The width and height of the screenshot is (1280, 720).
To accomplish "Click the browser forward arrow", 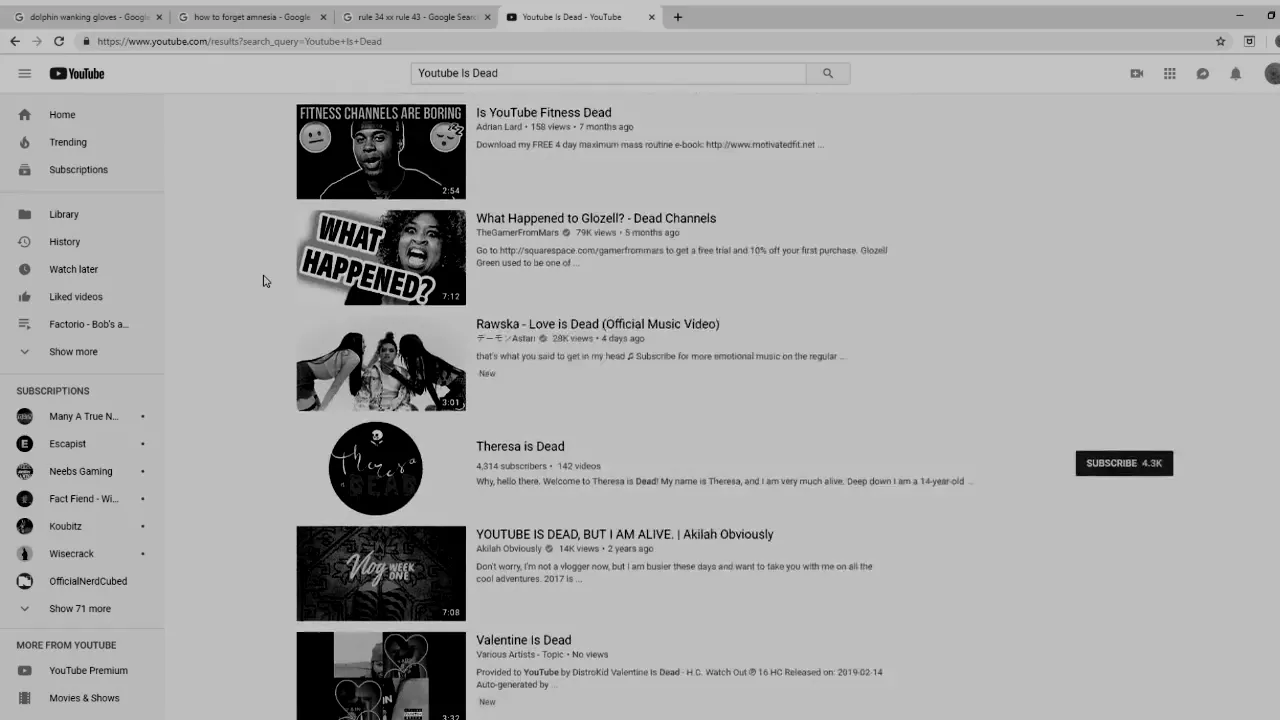I will (x=37, y=41).
